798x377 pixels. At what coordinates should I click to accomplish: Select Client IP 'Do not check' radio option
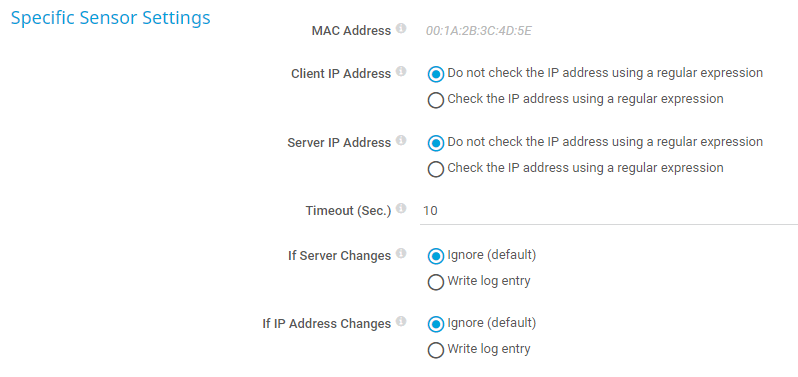pyautogui.click(x=436, y=74)
